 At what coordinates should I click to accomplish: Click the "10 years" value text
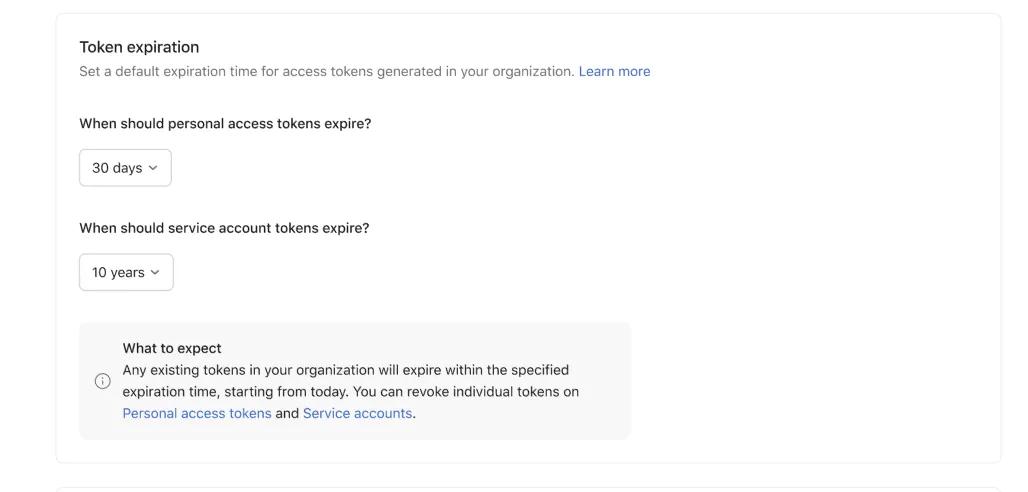117,272
